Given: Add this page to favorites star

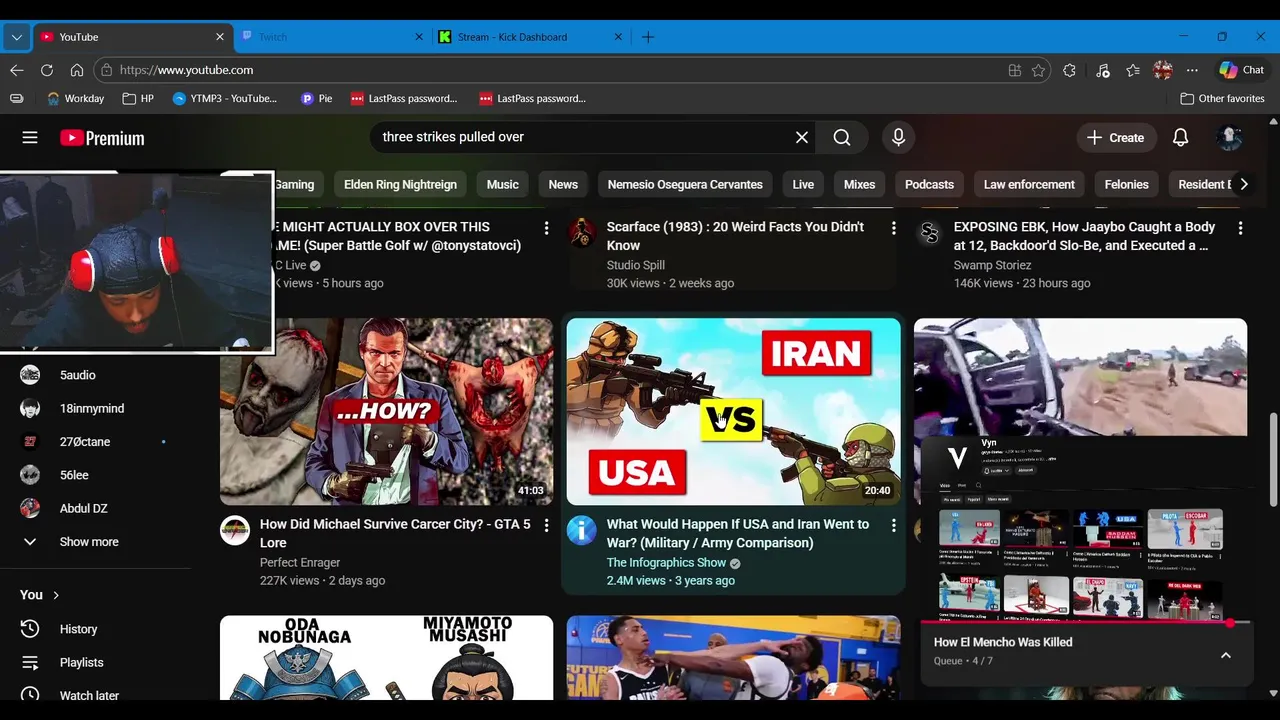Looking at the screenshot, I should [x=1038, y=70].
